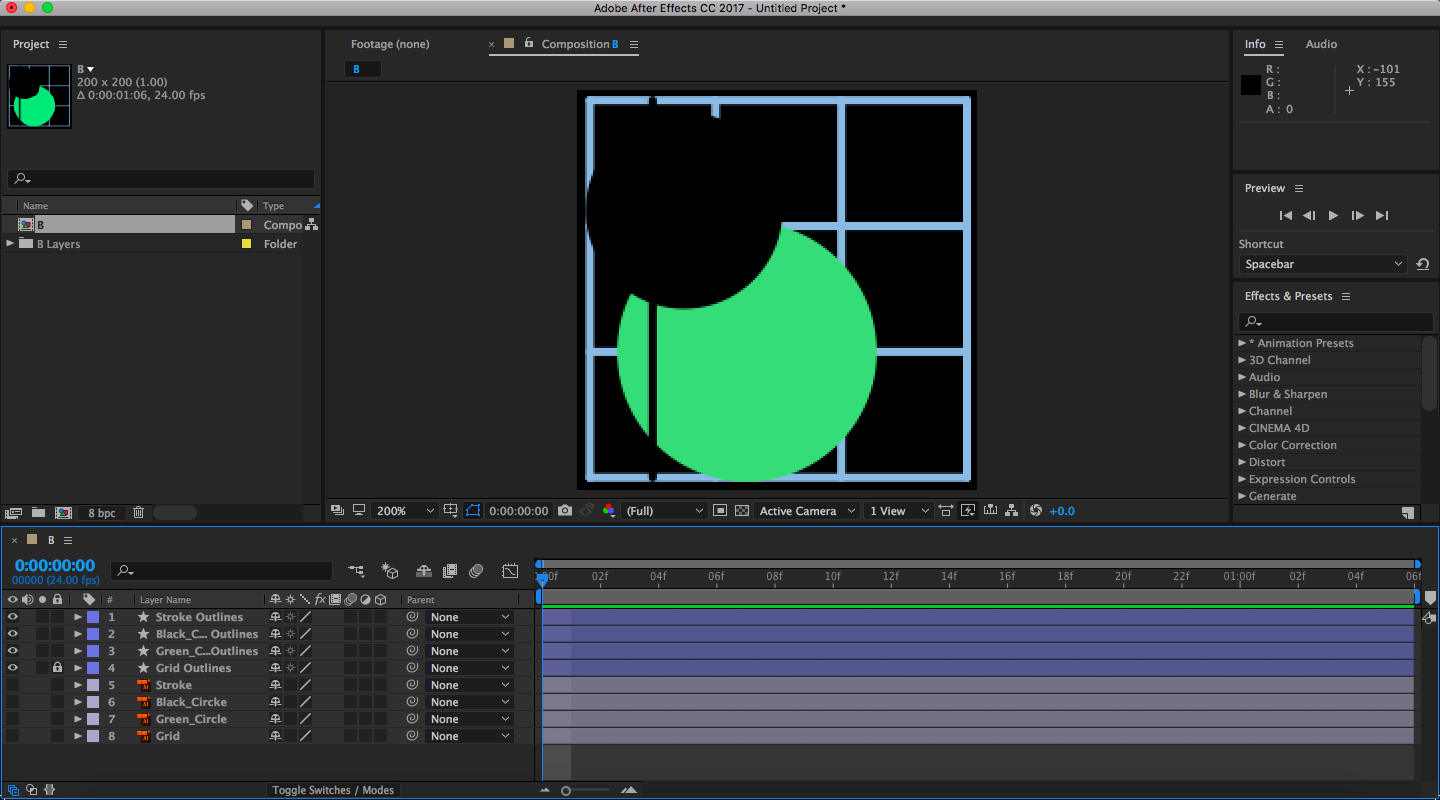Toggle mask and shape path visibility icon

473,510
